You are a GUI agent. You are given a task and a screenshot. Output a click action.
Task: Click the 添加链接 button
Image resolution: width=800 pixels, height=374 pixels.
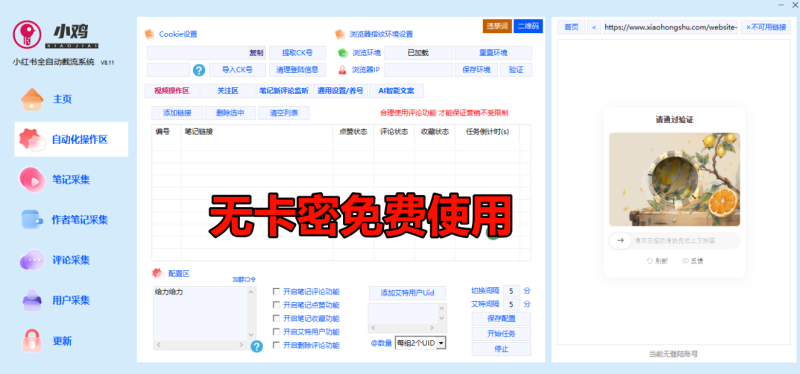point(177,113)
